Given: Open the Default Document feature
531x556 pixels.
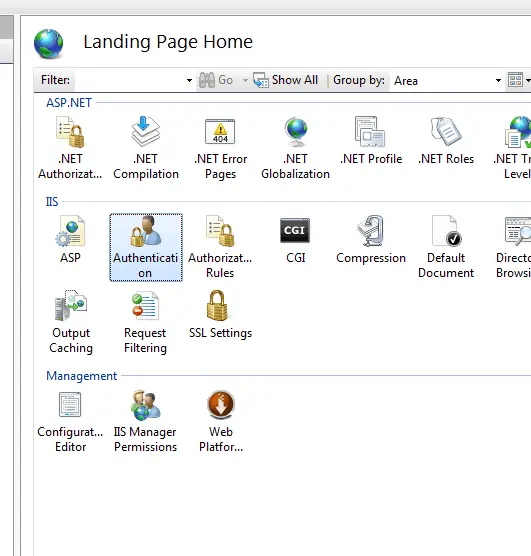Looking at the screenshot, I should pos(446,247).
